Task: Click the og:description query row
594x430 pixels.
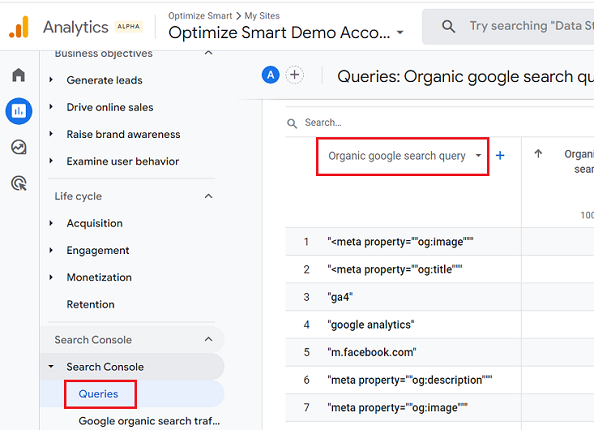Action: pos(410,380)
